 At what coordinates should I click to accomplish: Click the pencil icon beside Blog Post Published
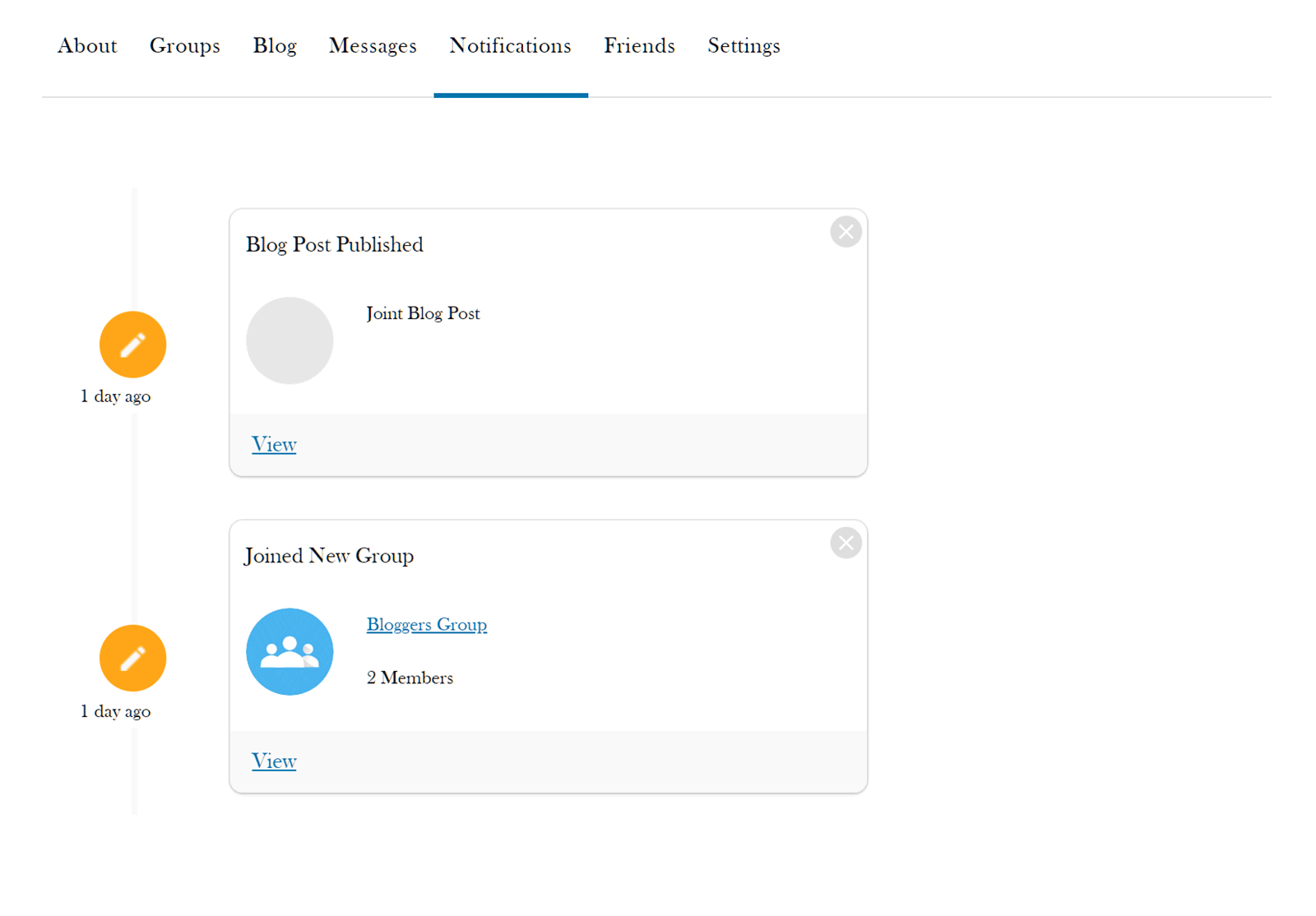pyautogui.click(x=133, y=345)
